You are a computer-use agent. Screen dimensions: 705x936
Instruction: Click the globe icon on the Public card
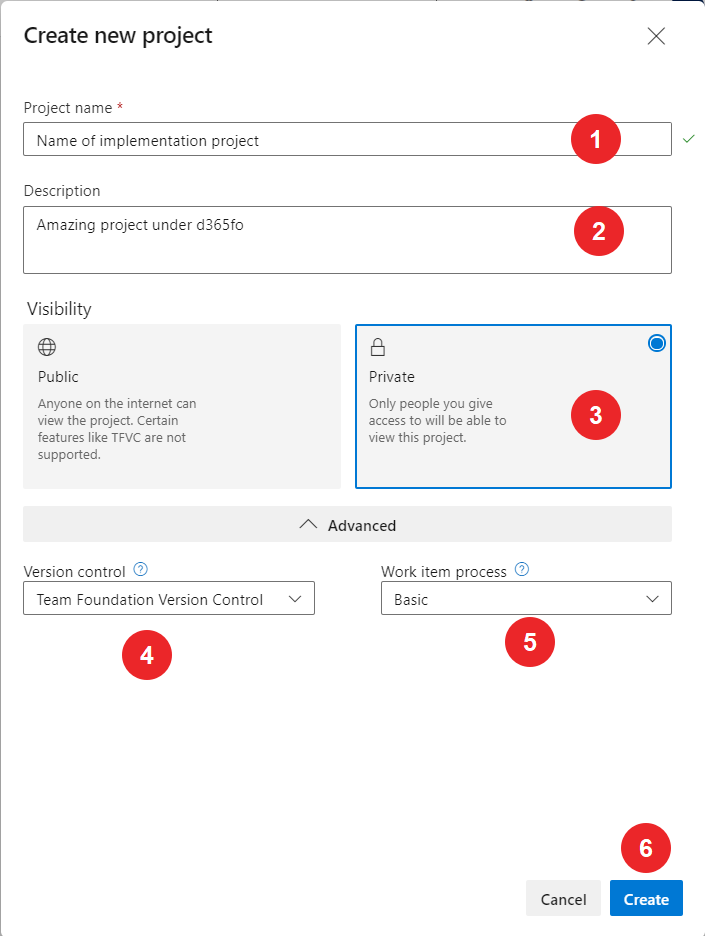click(45, 346)
